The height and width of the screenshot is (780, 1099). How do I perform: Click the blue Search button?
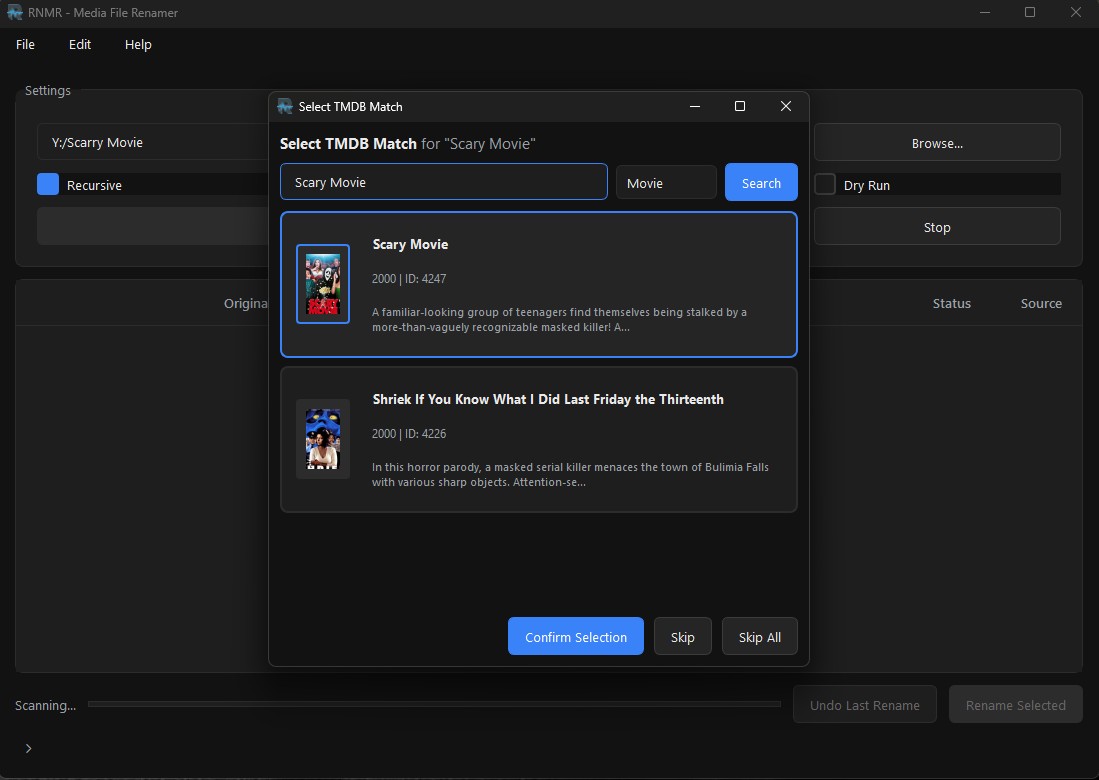tap(761, 183)
